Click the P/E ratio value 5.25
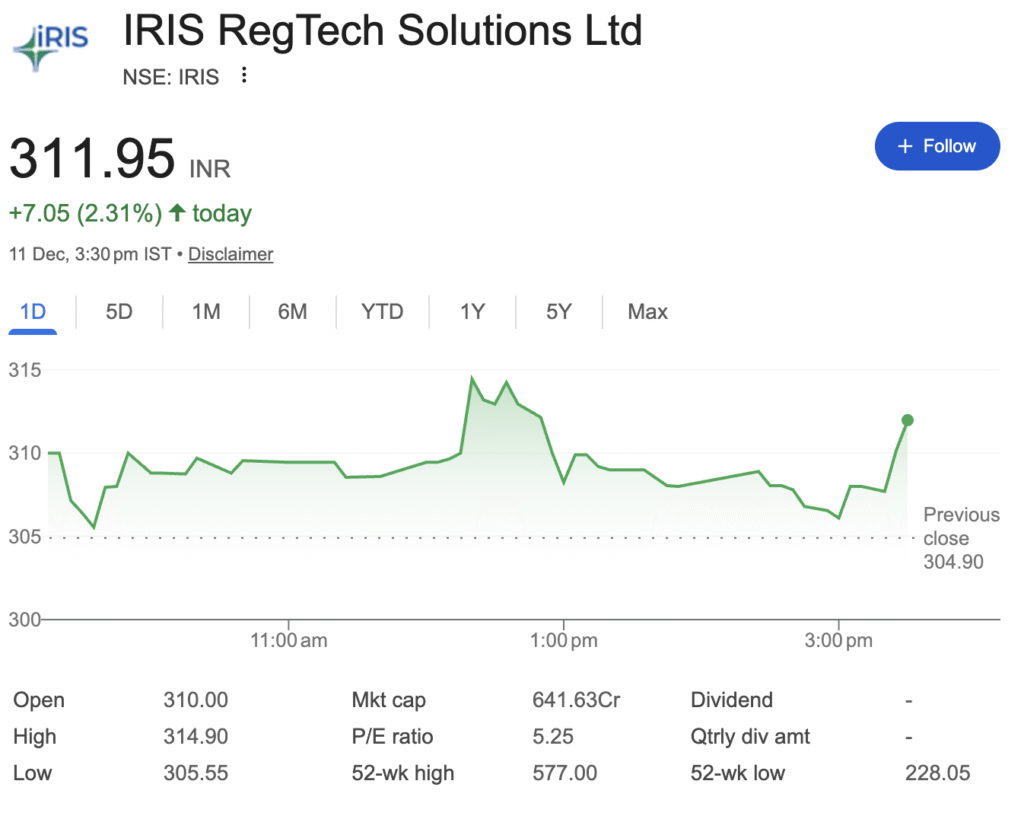The height and width of the screenshot is (816, 1024). [553, 737]
